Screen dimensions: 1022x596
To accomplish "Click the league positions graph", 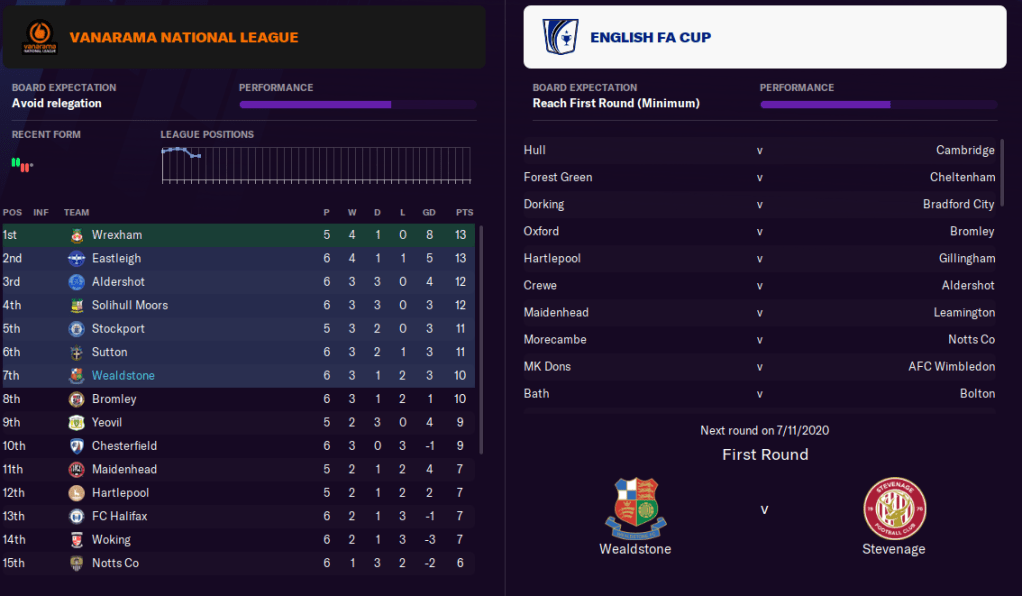I will point(316,165).
